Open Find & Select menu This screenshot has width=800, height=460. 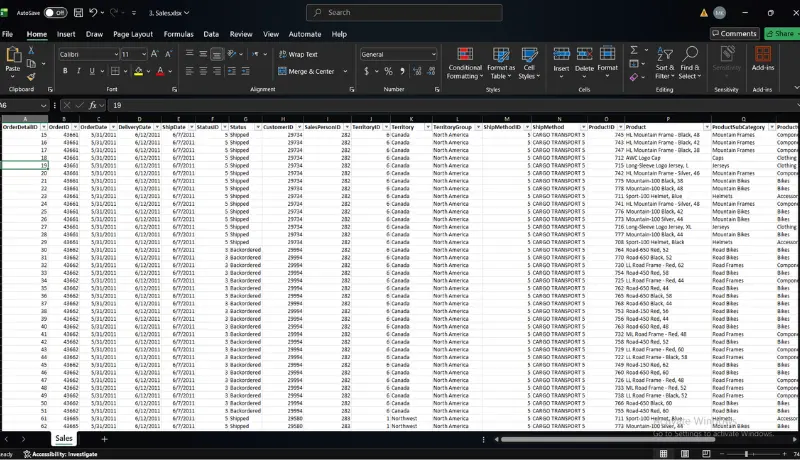coord(690,63)
